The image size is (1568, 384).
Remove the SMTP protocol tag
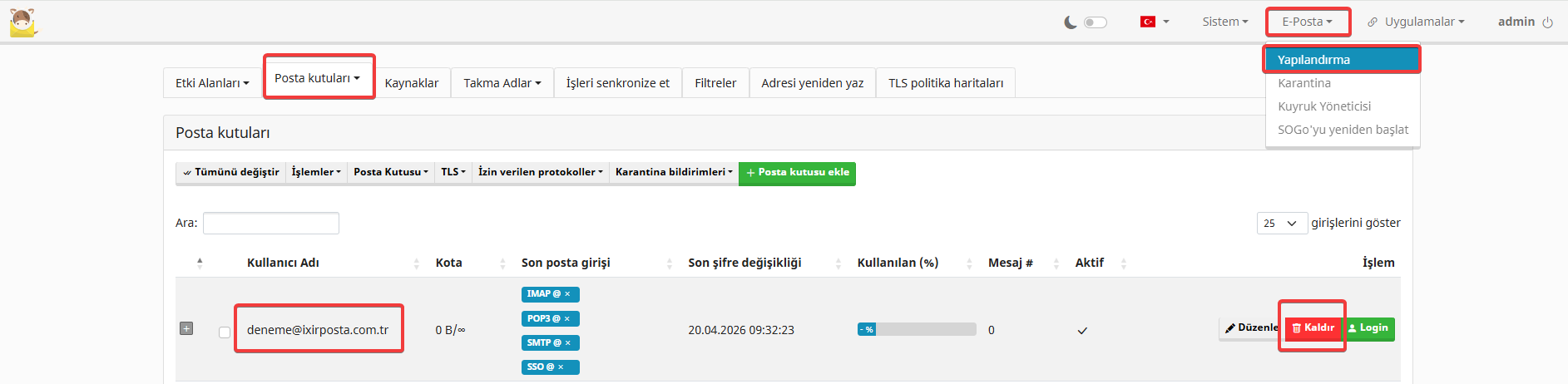point(568,342)
